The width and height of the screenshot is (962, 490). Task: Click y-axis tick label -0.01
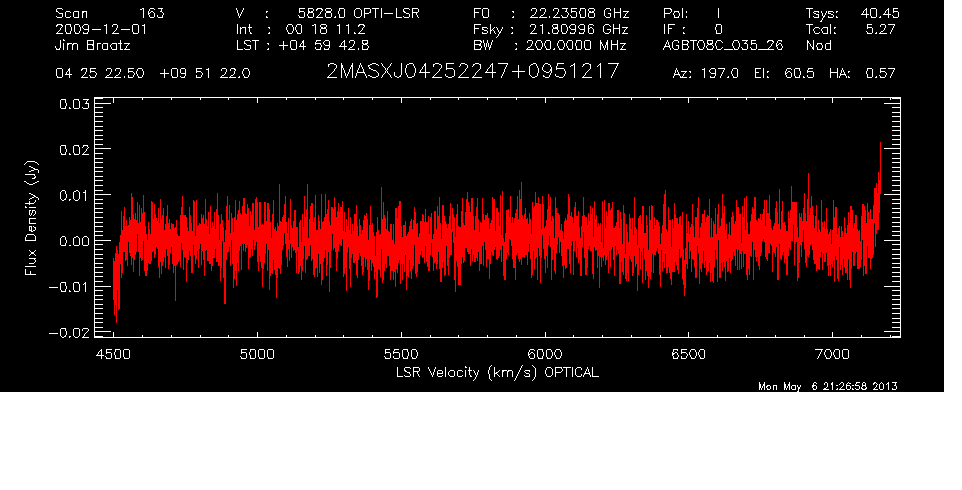(x=69, y=287)
